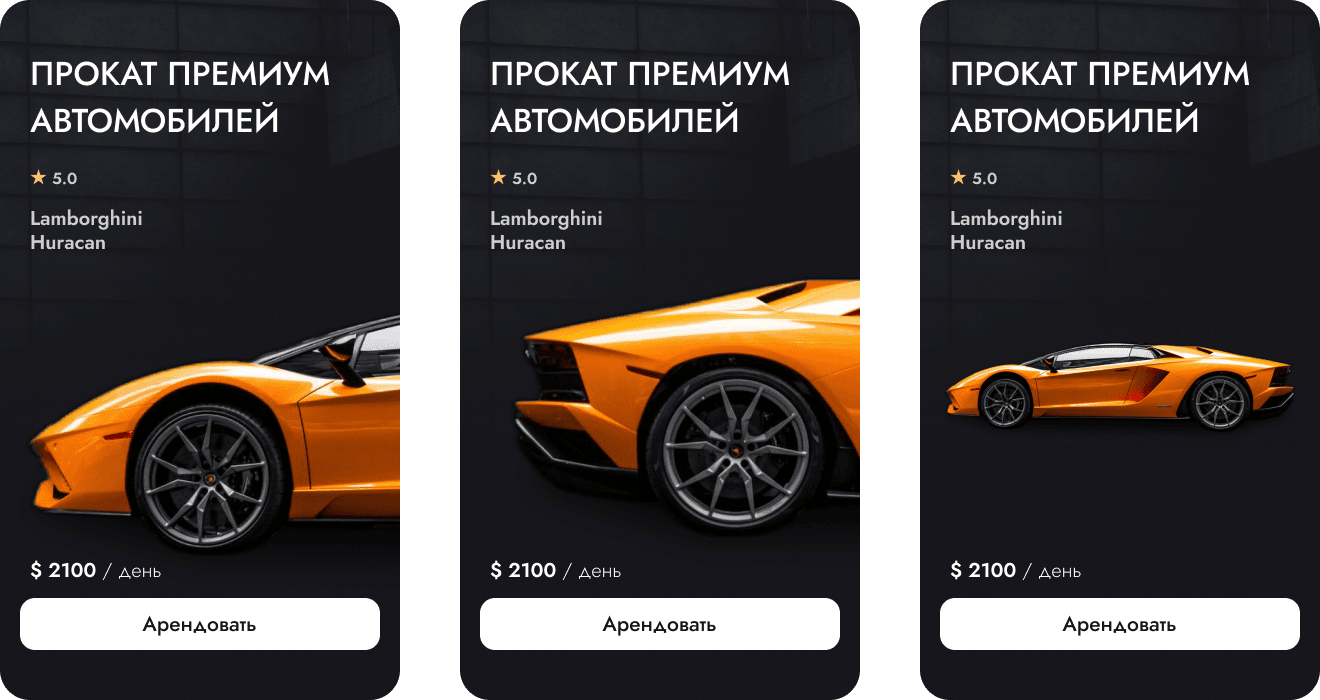Click the star icon in the right card

[959, 178]
